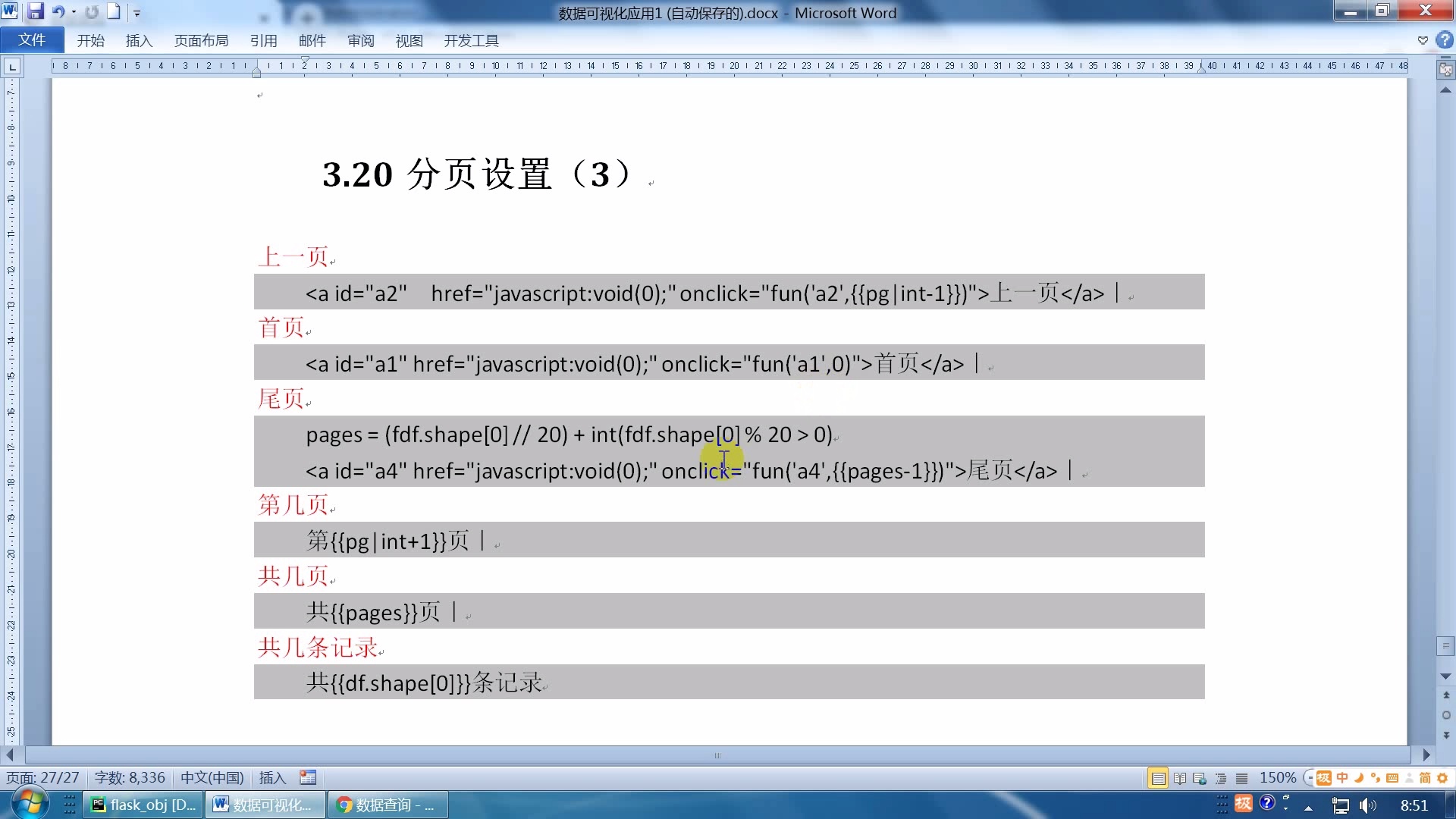Open Chrome 数据查询 from the taskbar

point(387,805)
